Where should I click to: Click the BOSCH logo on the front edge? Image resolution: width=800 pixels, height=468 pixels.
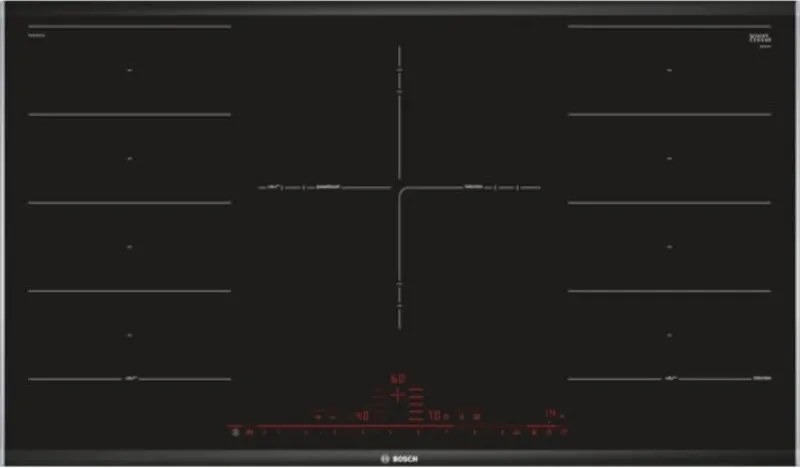tap(399, 459)
